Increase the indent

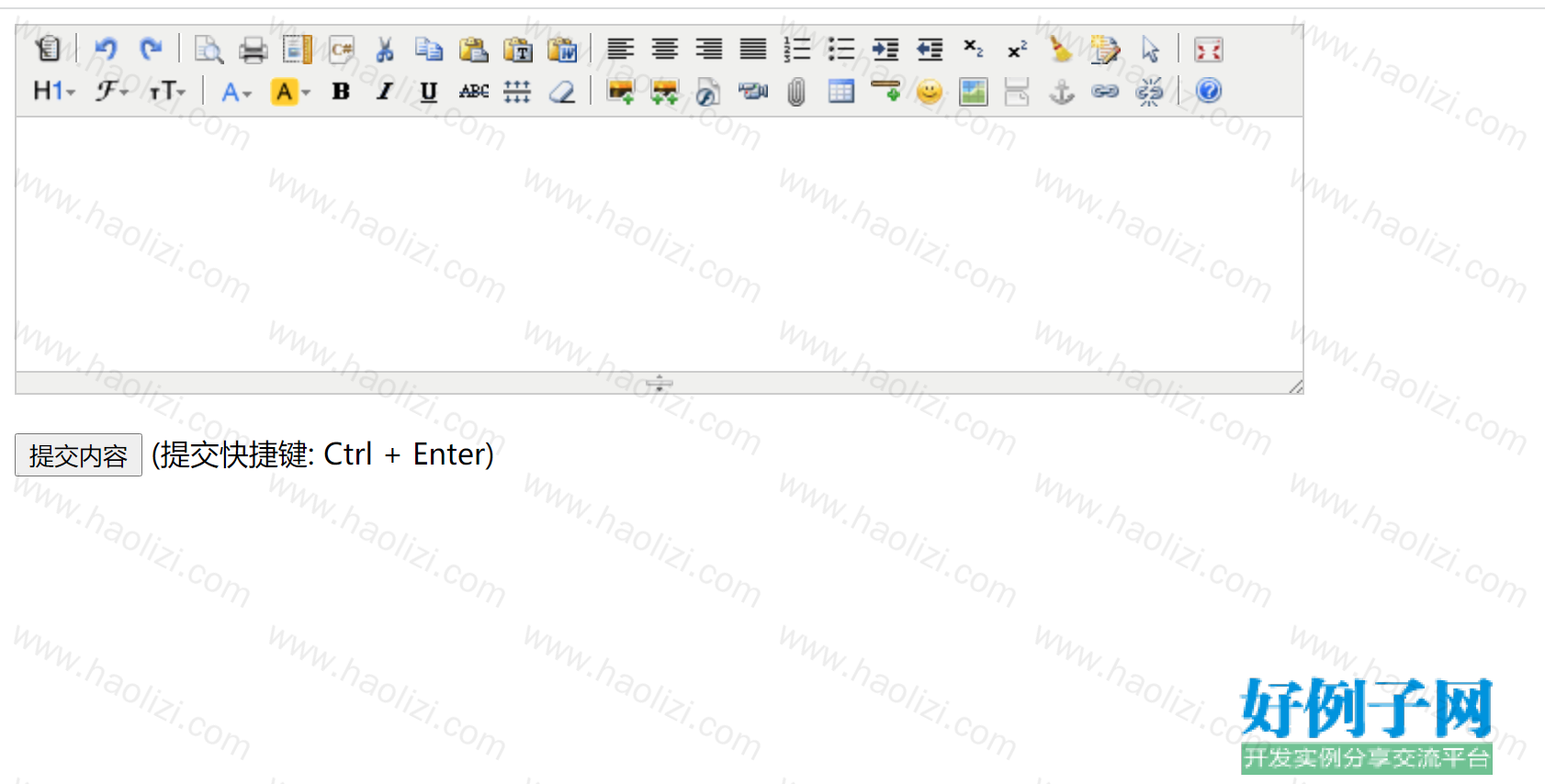[885, 49]
